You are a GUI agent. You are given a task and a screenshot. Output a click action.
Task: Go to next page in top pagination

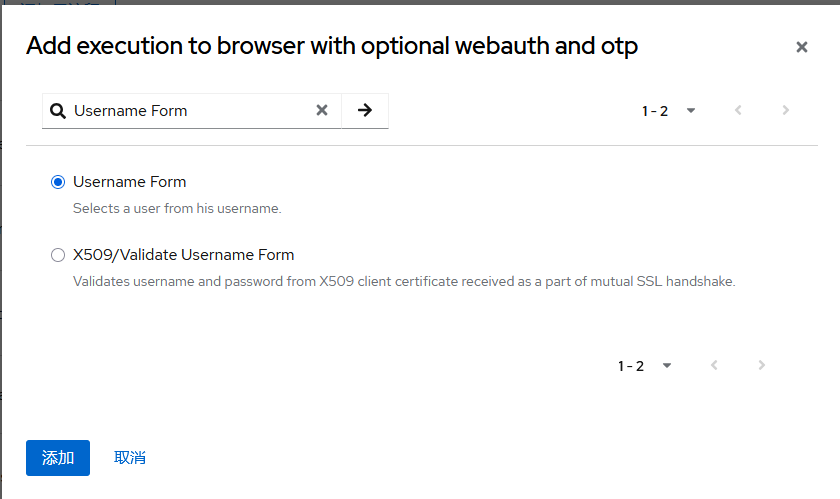pos(786,111)
